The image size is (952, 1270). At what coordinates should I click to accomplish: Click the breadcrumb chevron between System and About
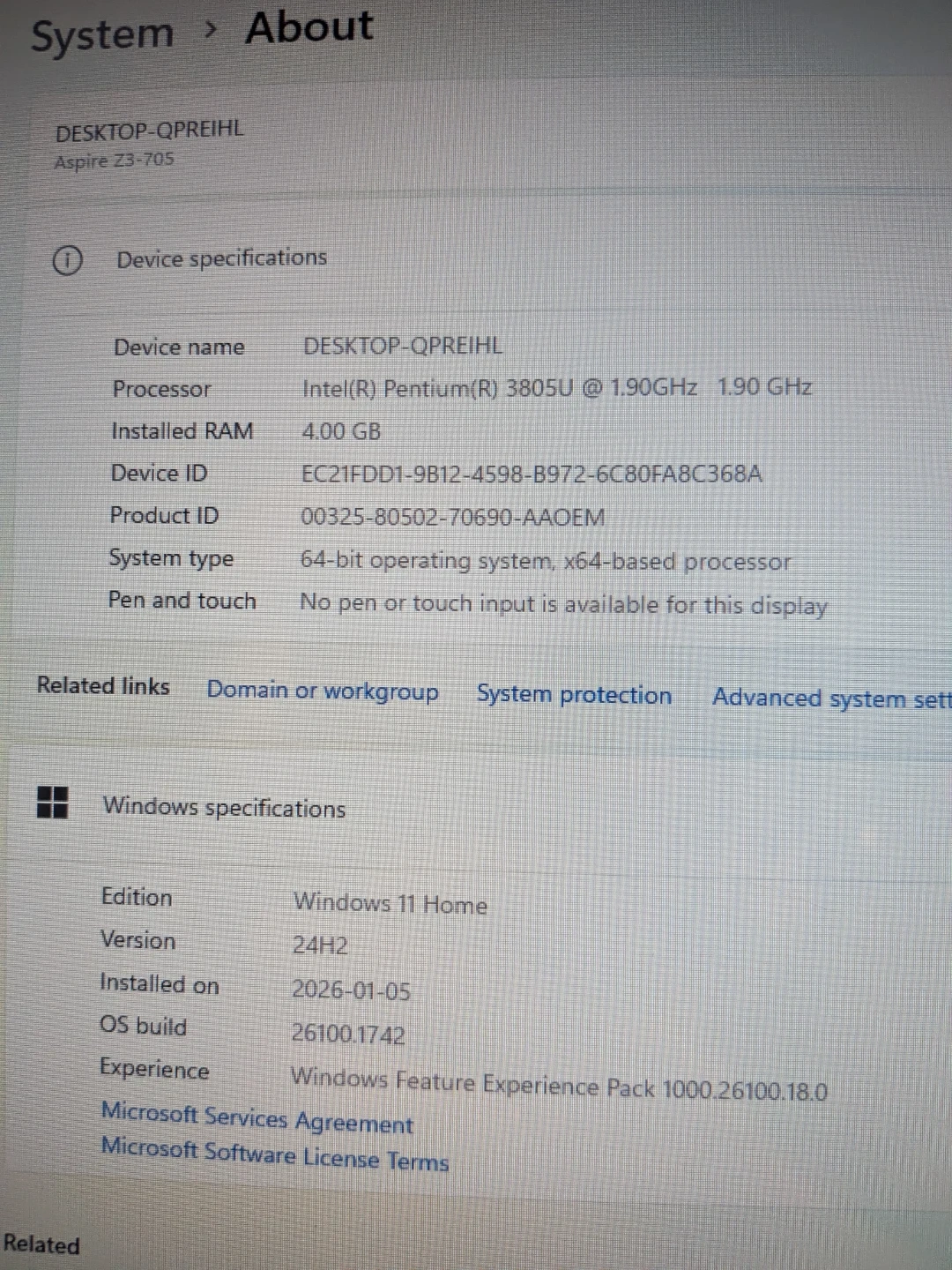[x=210, y=30]
